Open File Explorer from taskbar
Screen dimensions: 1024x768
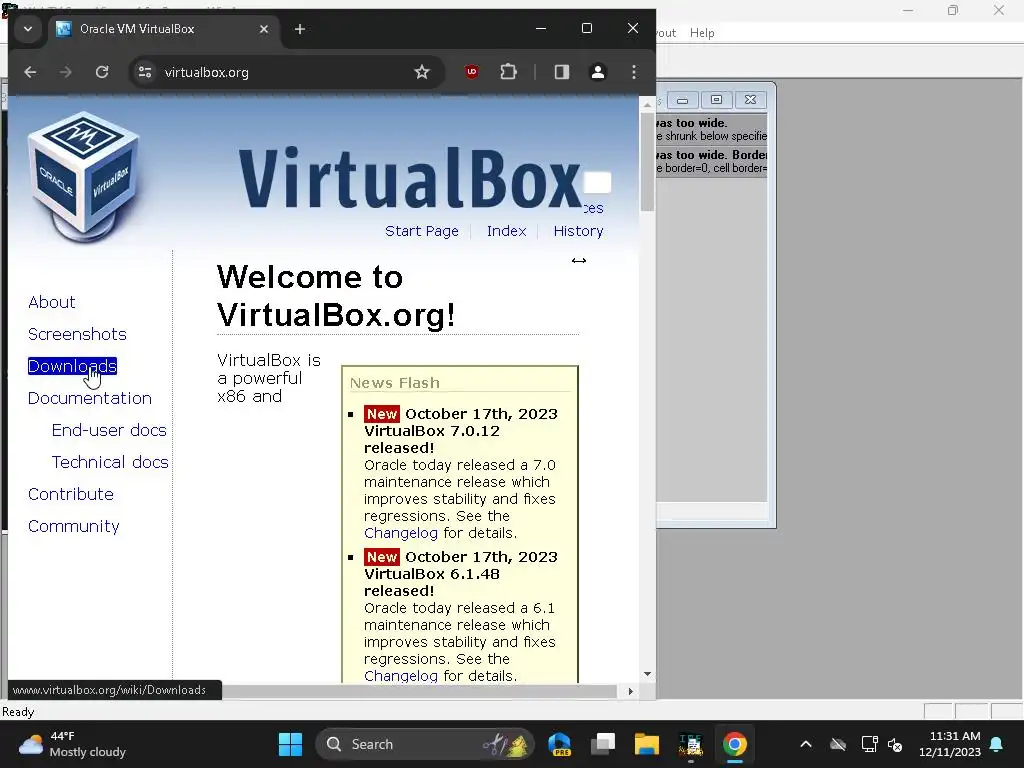[647, 744]
